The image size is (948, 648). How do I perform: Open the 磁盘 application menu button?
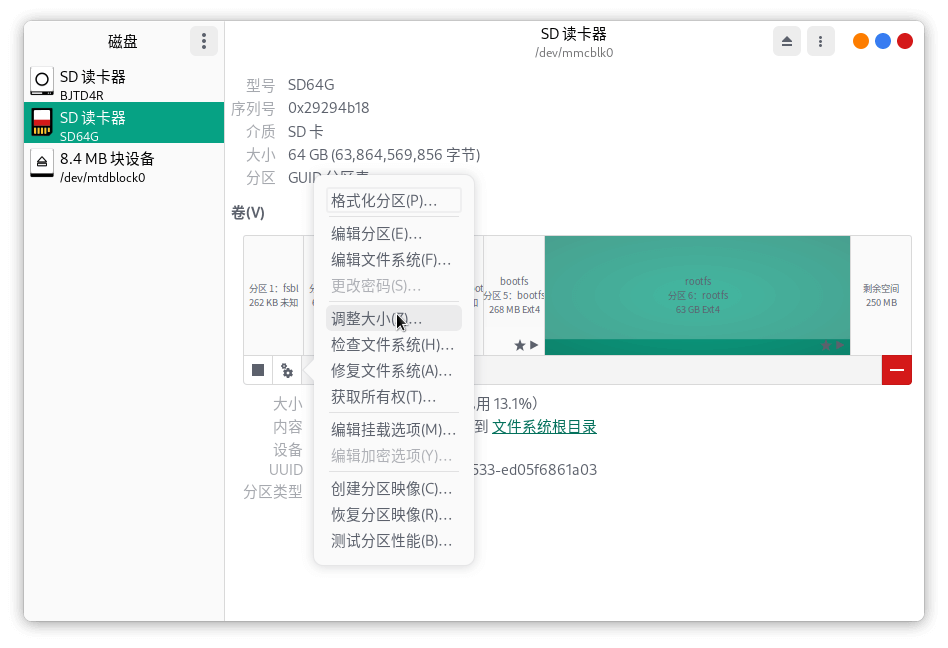click(203, 41)
